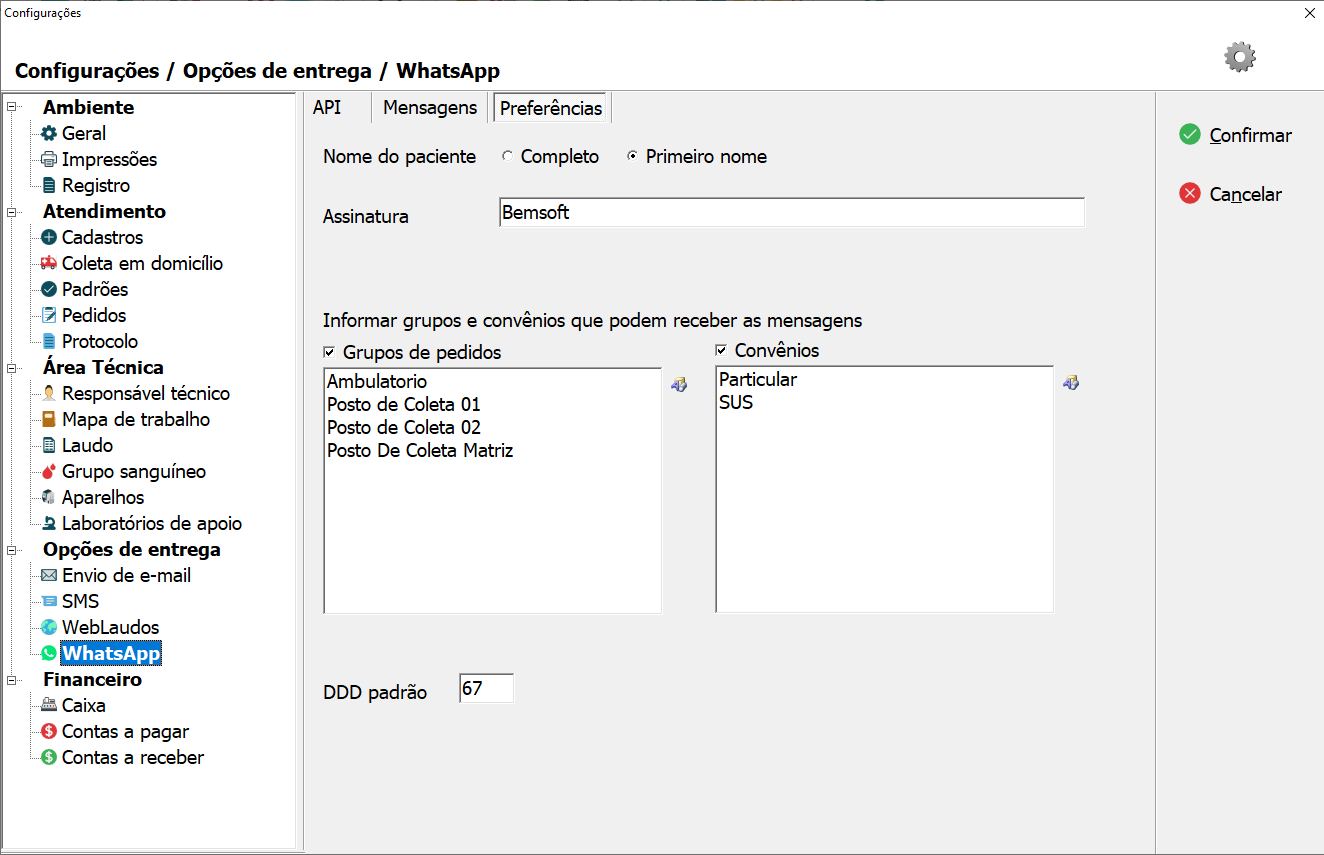Click the DDD padrão input field
The height and width of the screenshot is (855, 1324).
487,688
